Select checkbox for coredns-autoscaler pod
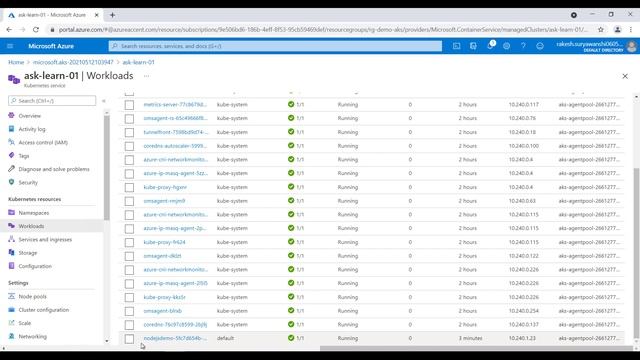This screenshot has width=640, height=360. 129,146
